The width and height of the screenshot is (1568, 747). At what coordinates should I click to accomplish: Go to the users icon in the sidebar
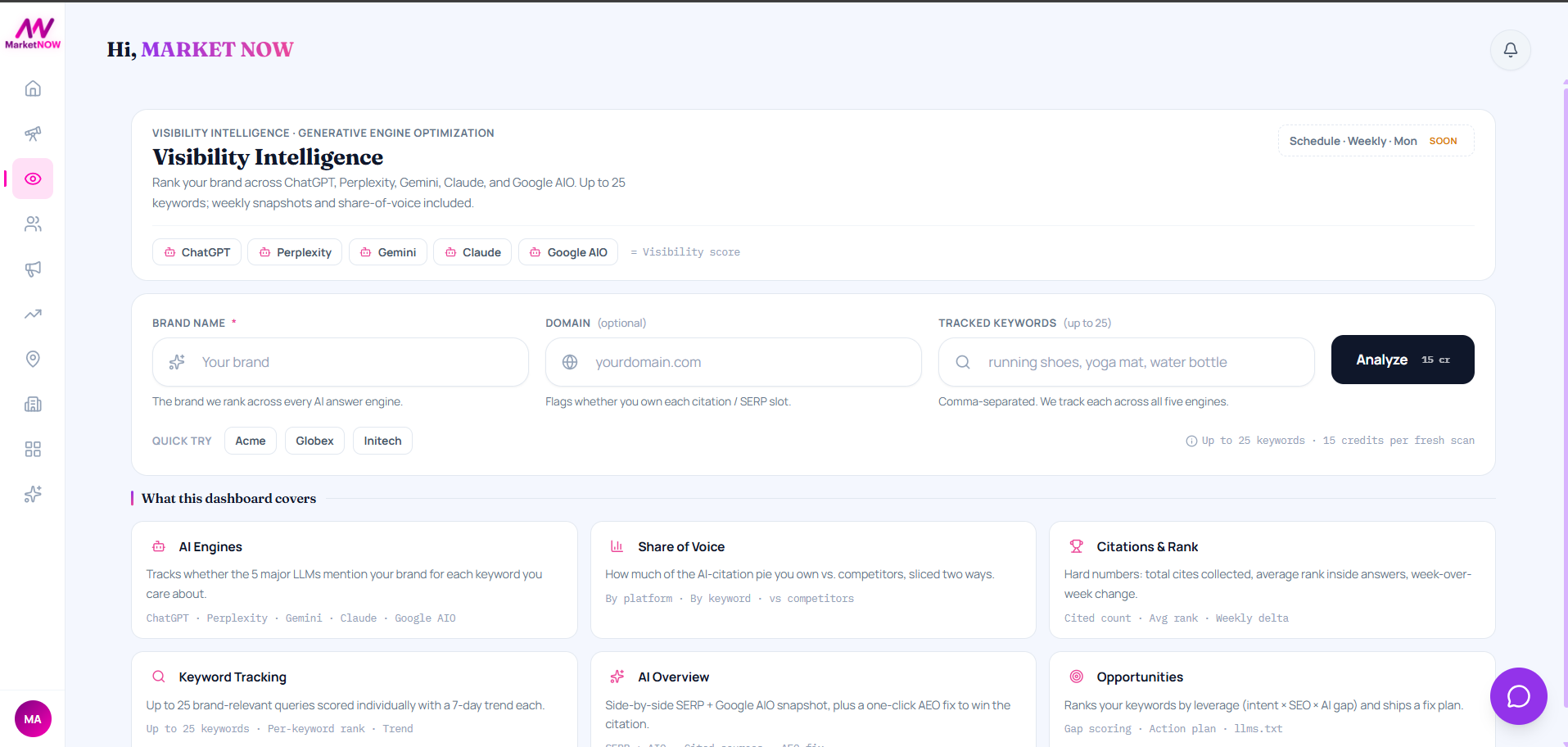33,224
